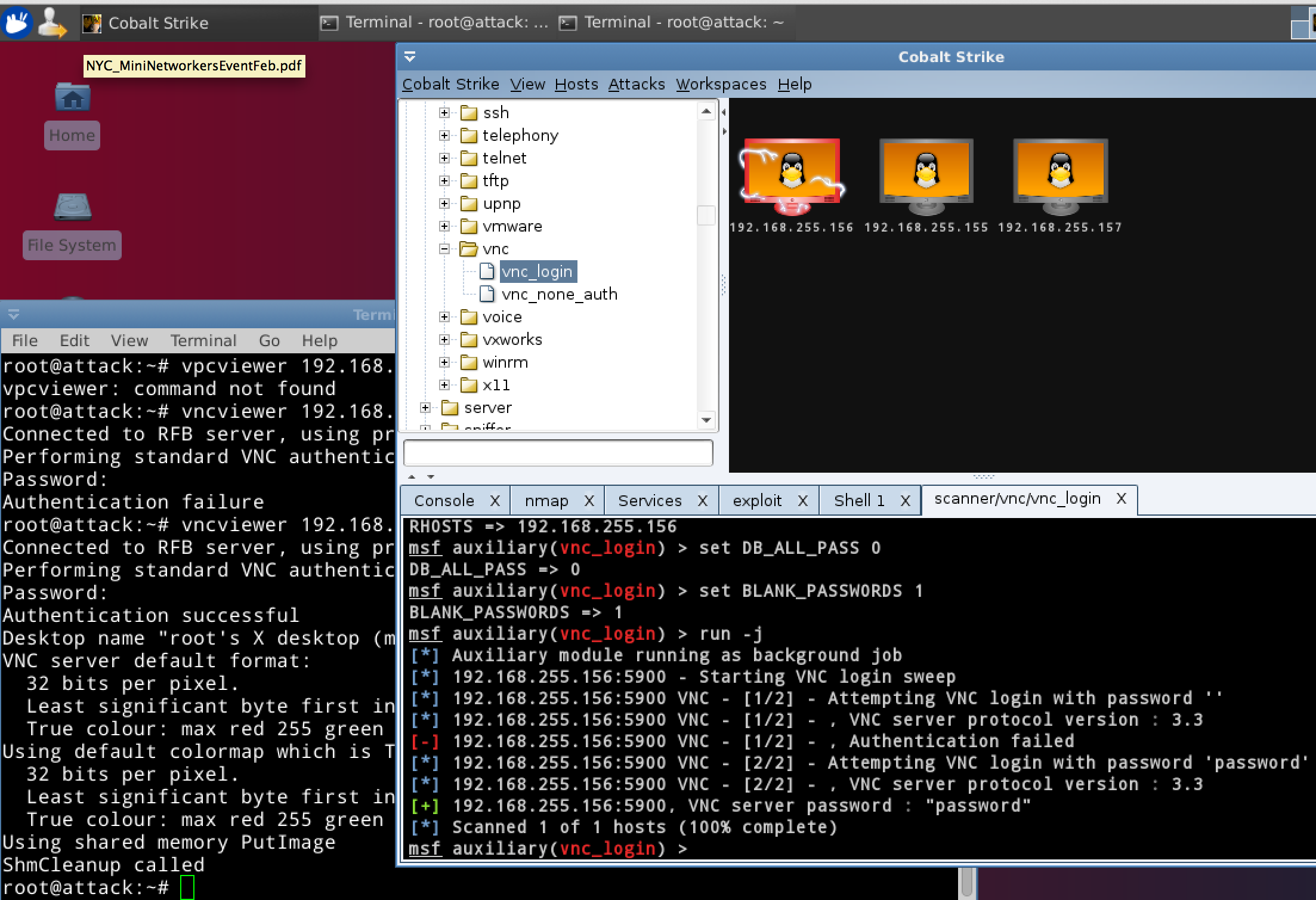Image resolution: width=1316 pixels, height=900 pixels.
Task: Click the Xfce mouse applications menu icon
Action: tap(16, 23)
